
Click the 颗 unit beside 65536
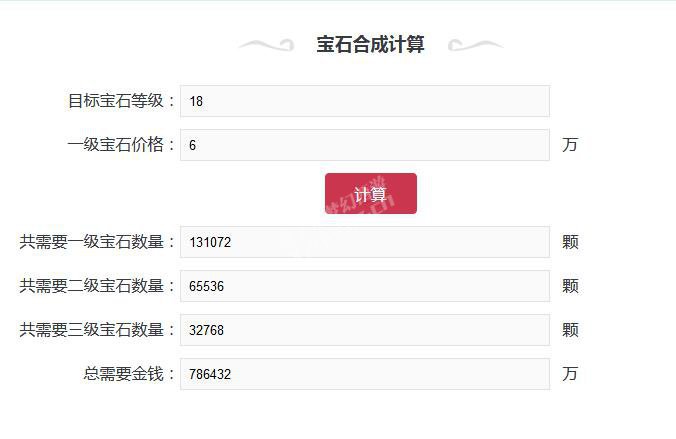pyautogui.click(x=570, y=286)
